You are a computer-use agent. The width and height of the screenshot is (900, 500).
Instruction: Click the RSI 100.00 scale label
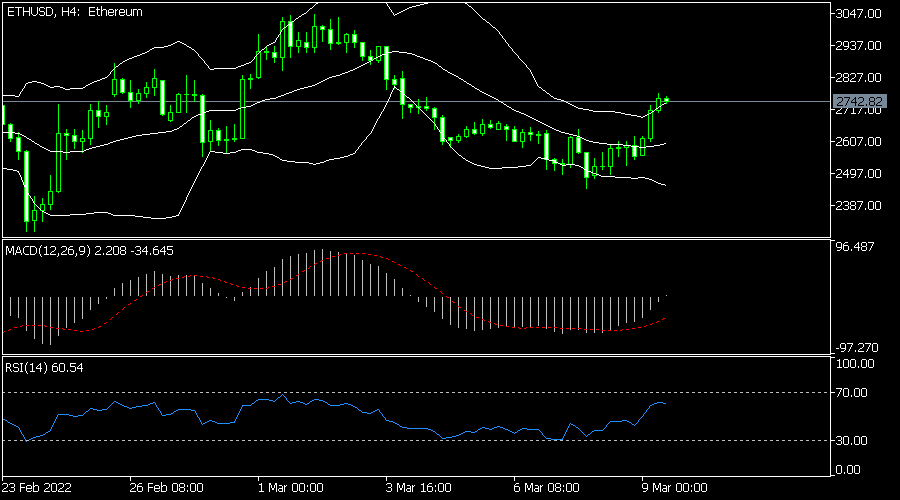(x=855, y=364)
